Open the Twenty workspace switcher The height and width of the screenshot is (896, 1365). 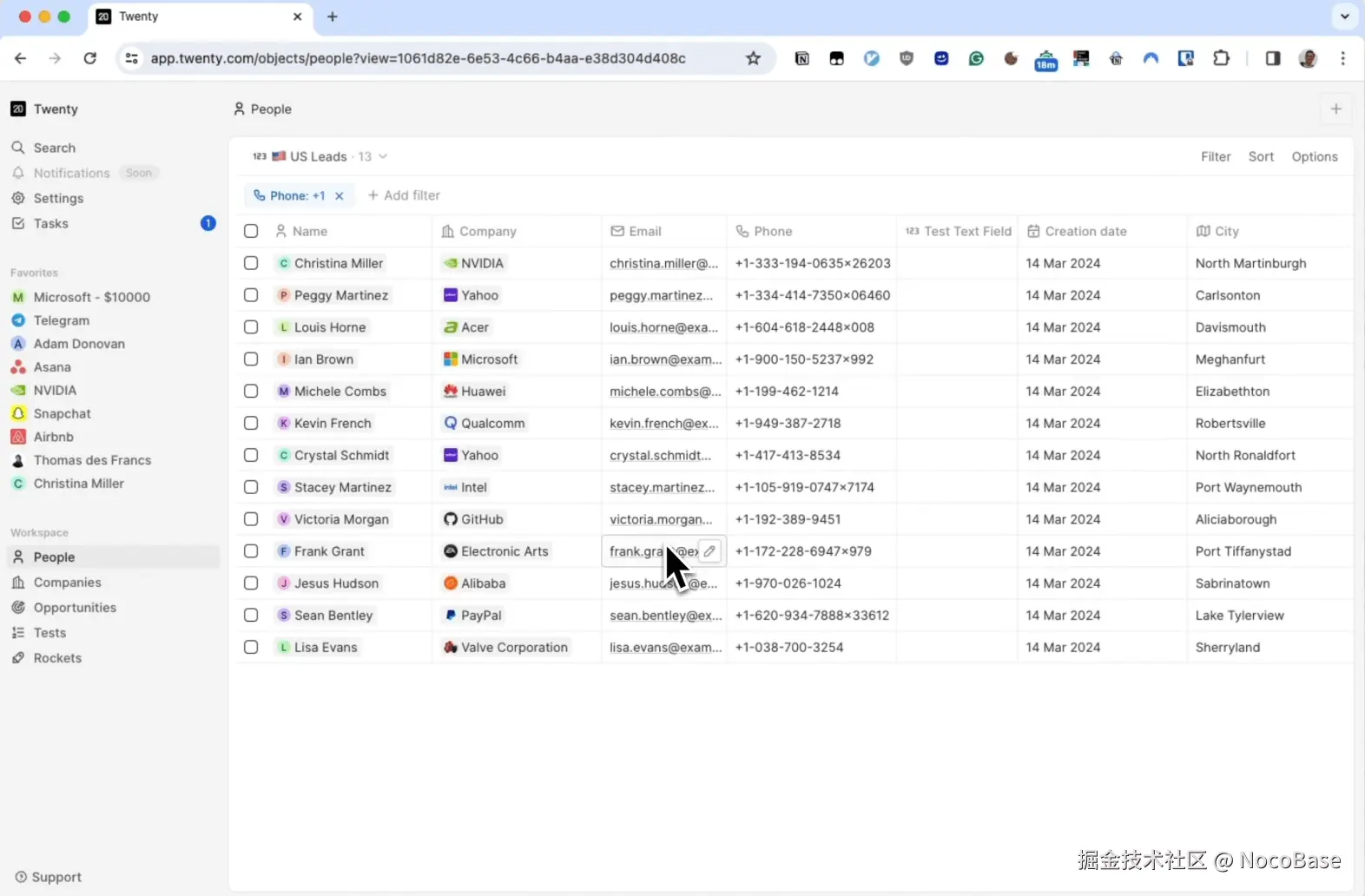45,109
